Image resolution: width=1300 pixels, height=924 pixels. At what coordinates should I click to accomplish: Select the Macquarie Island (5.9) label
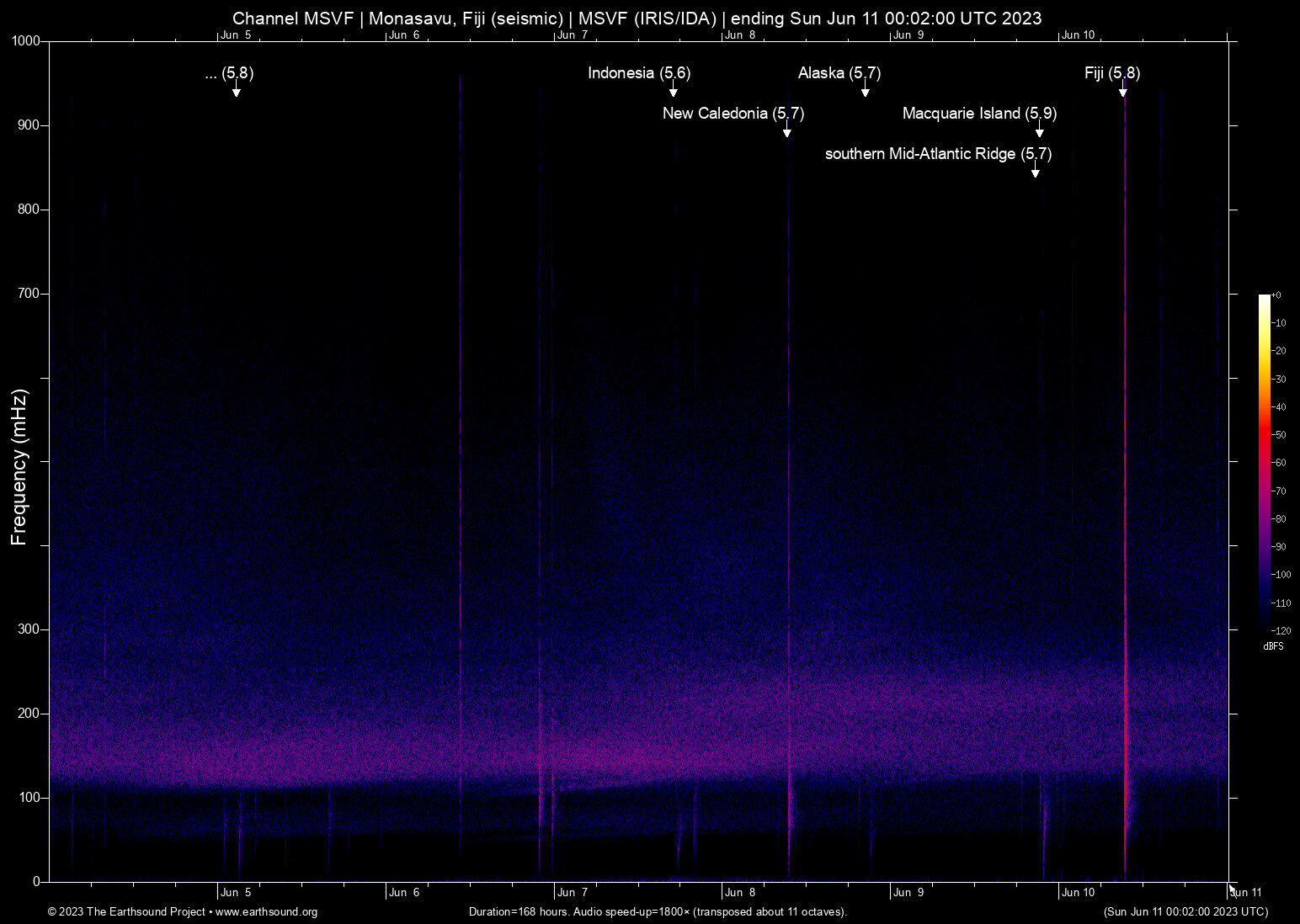979,114
